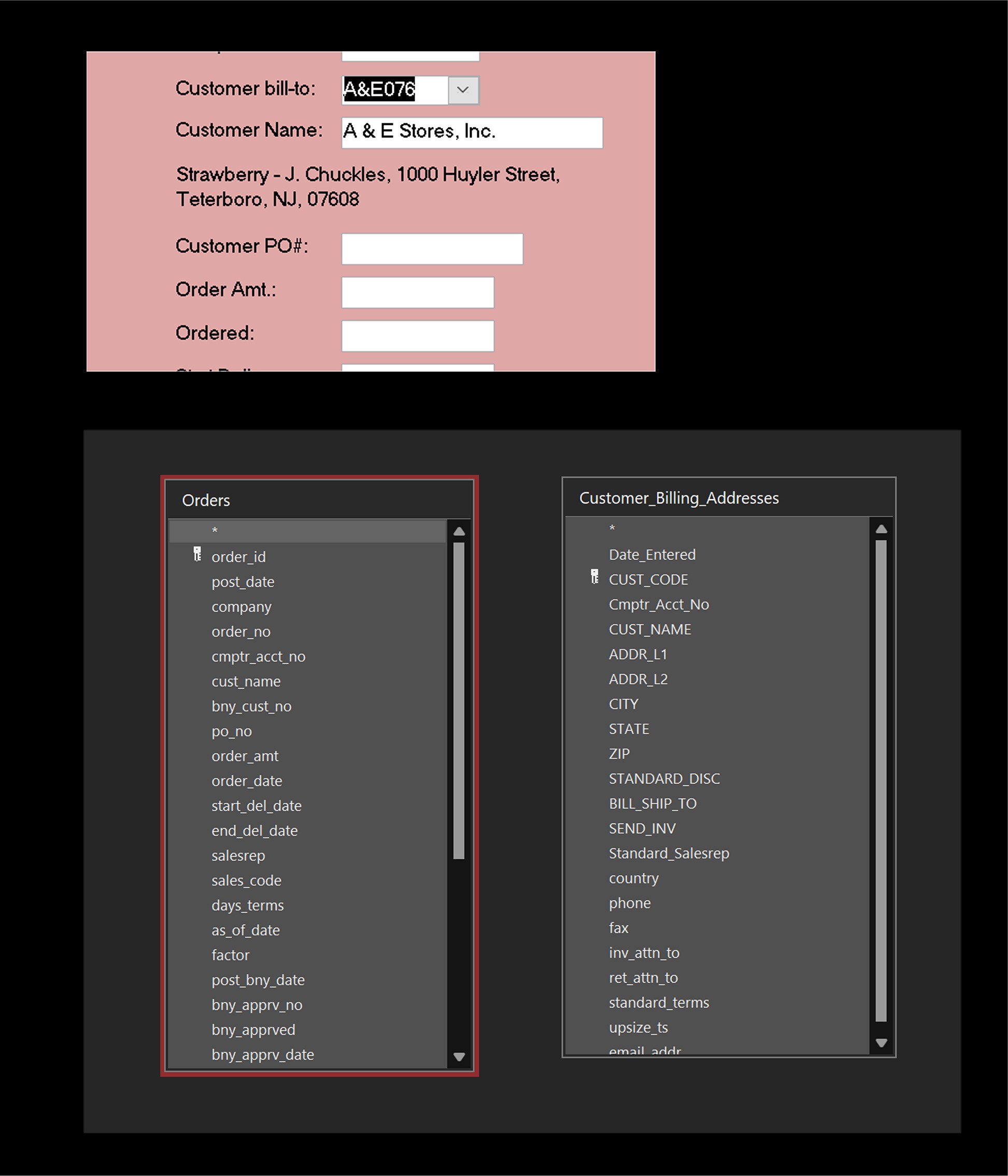Screen dimensions: 1008x1176
Task: Select the ADDR_L2 field
Action: coord(718,679)
